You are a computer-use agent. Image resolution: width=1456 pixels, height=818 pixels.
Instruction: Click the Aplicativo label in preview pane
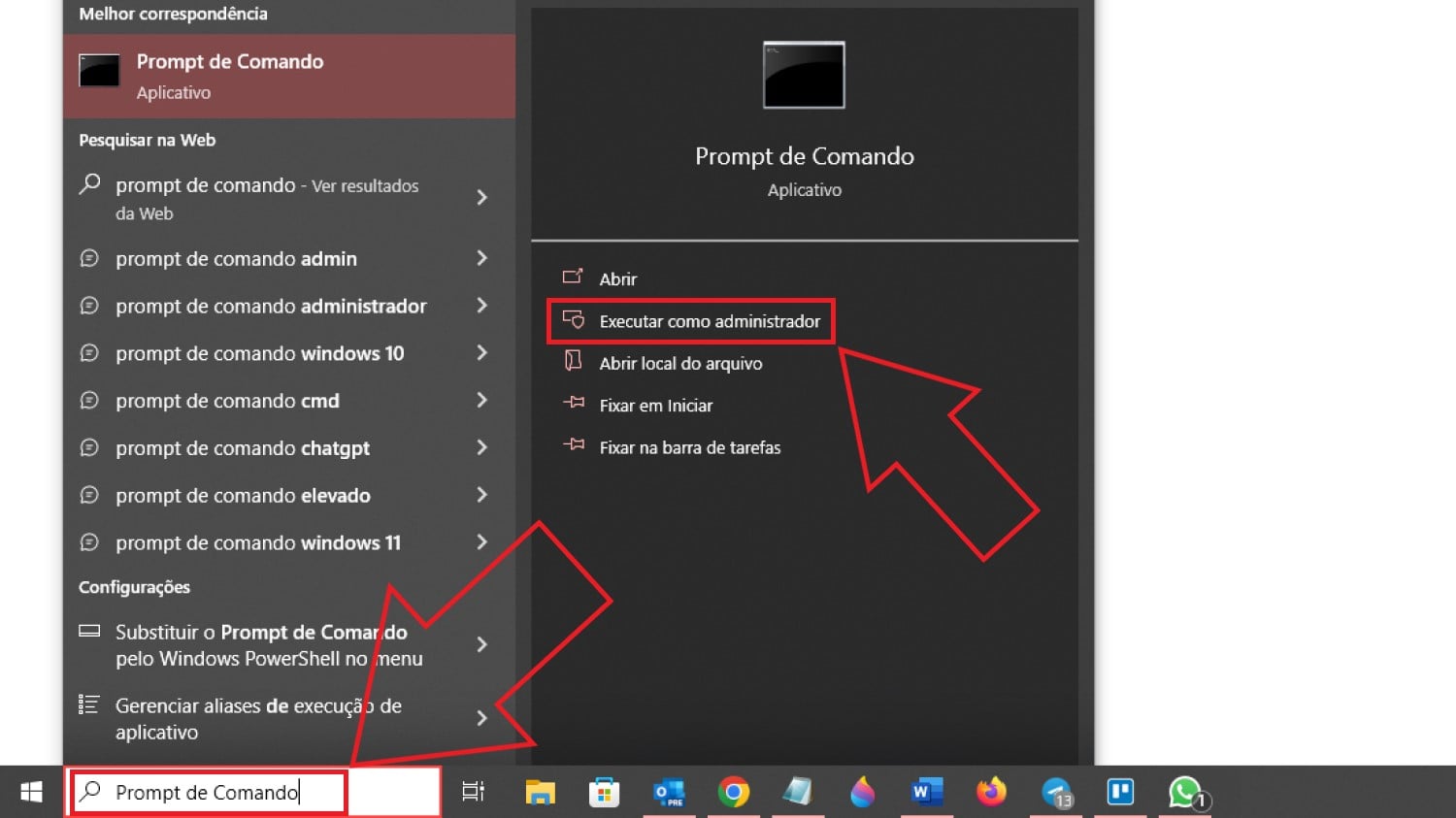805,190
